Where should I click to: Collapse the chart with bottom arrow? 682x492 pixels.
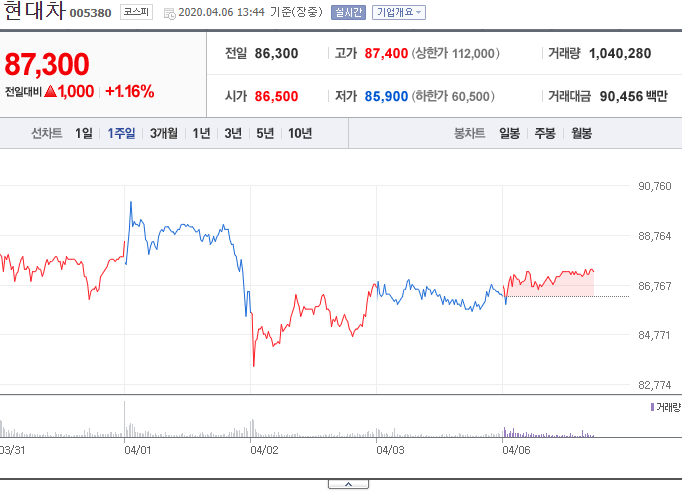tap(348, 484)
